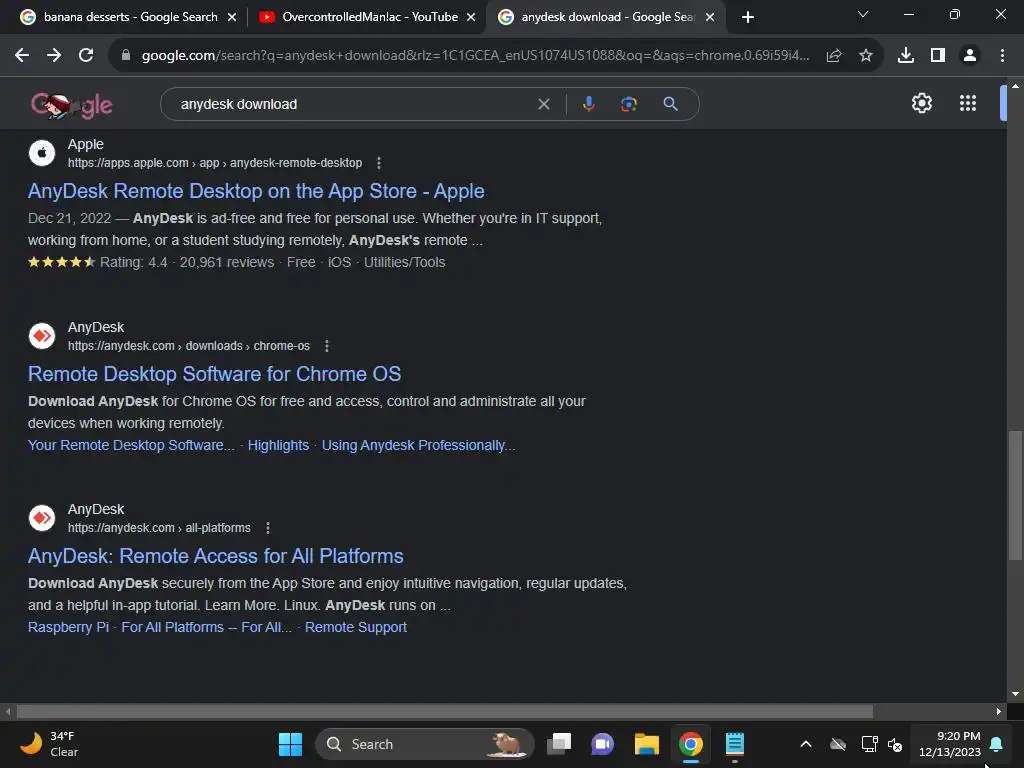Screen dimensions: 1024x768
Task: Open the Google apps grid
Action: pos(968,103)
